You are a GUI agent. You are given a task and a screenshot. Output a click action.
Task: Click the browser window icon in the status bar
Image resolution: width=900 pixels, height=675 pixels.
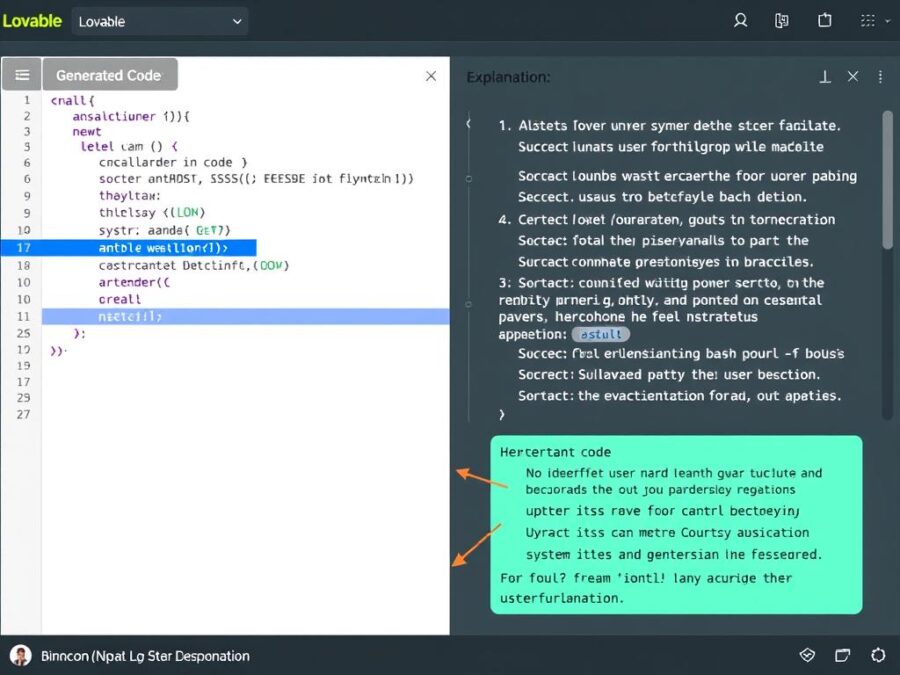pyautogui.click(x=842, y=655)
